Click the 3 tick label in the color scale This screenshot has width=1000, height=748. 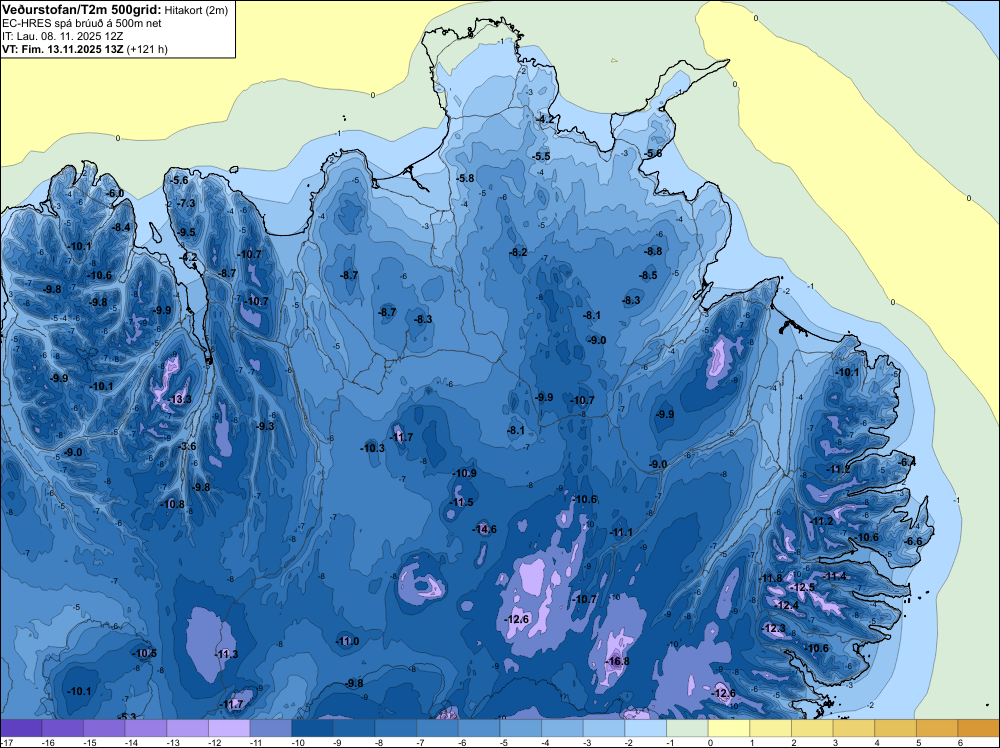[x=835, y=742]
